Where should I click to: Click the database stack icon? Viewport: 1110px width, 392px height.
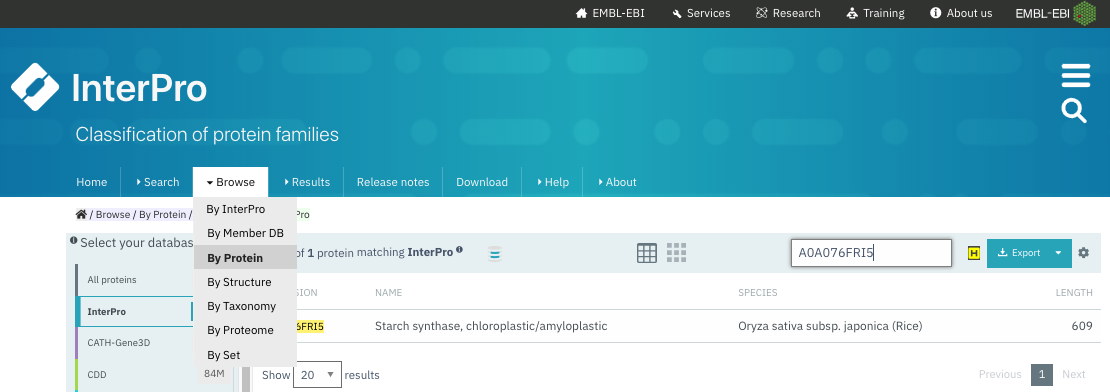[x=495, y=253]
